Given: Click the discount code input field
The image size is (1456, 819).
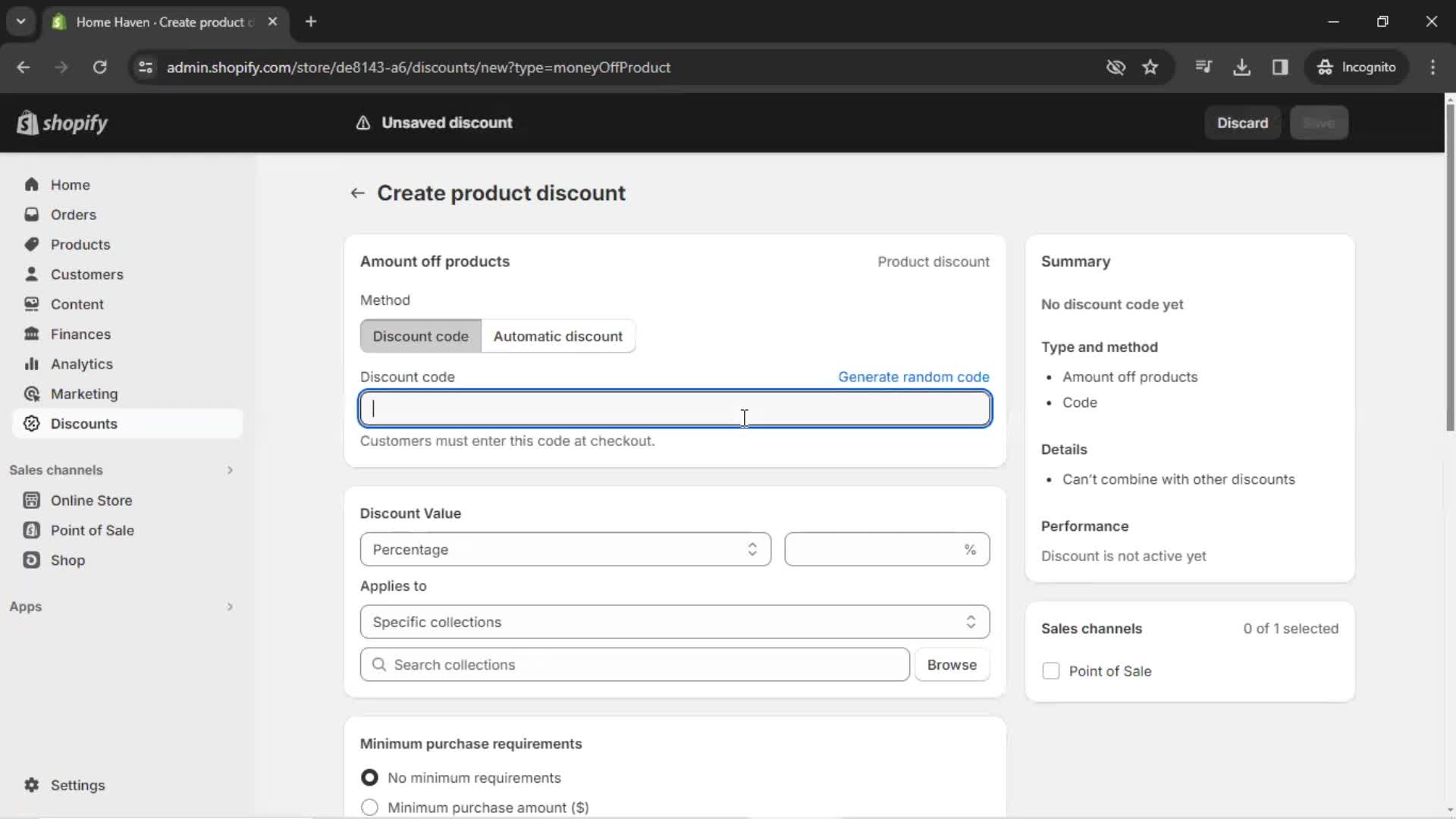Looking at the screenshot, I should coord(675,408).
